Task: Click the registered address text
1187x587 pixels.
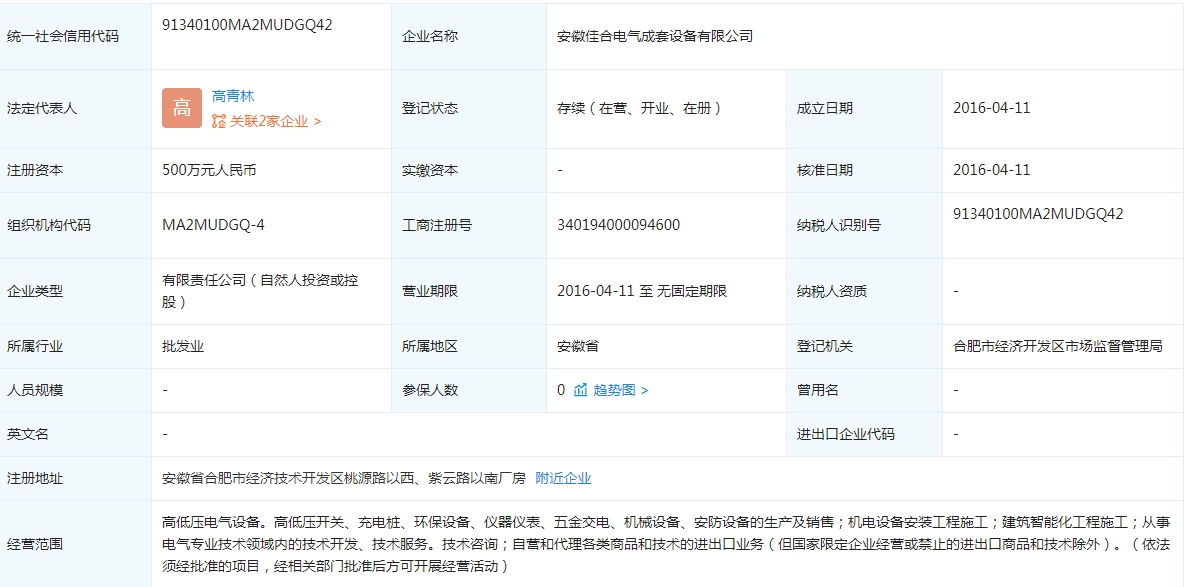Action: 343,478
